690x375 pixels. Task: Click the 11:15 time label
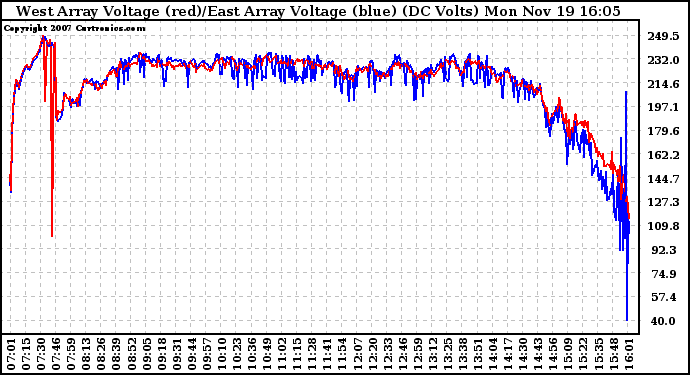tap(297, 354)
